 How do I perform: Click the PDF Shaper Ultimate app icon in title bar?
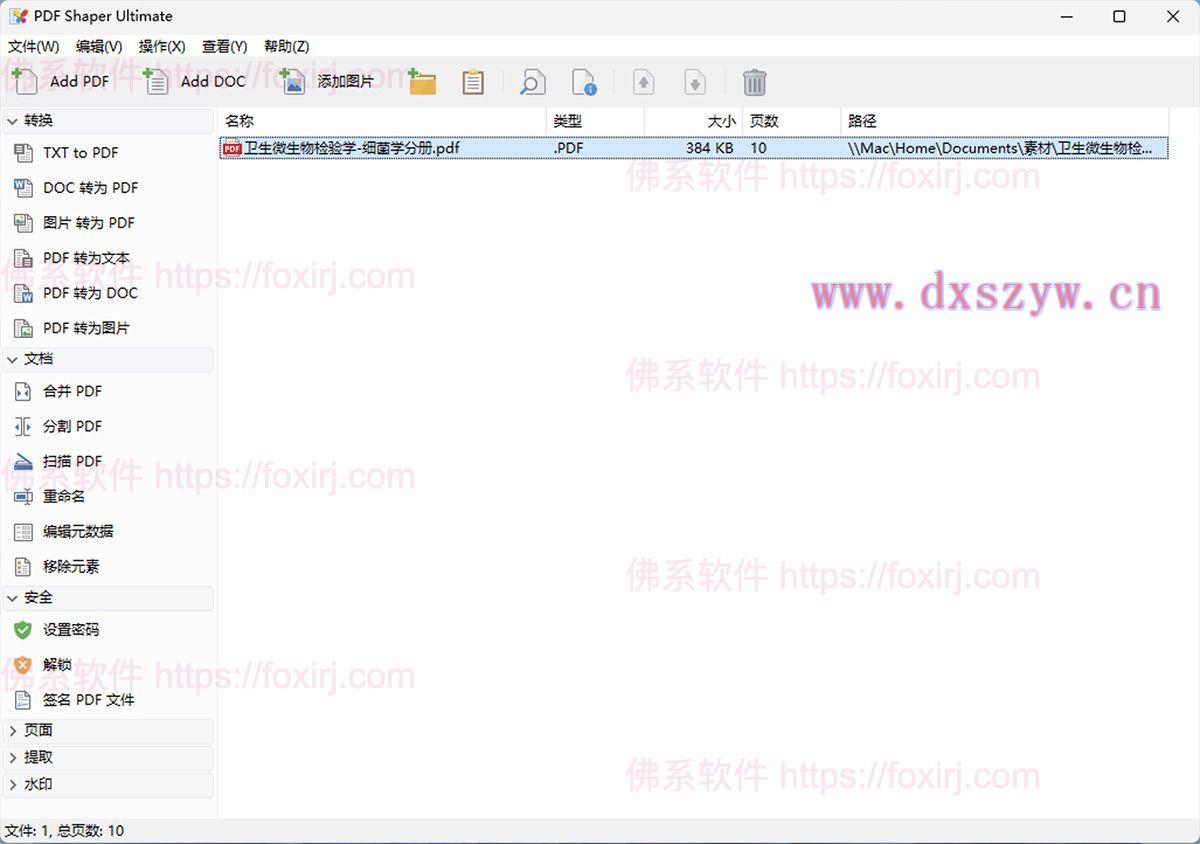(x=18, y=16)
